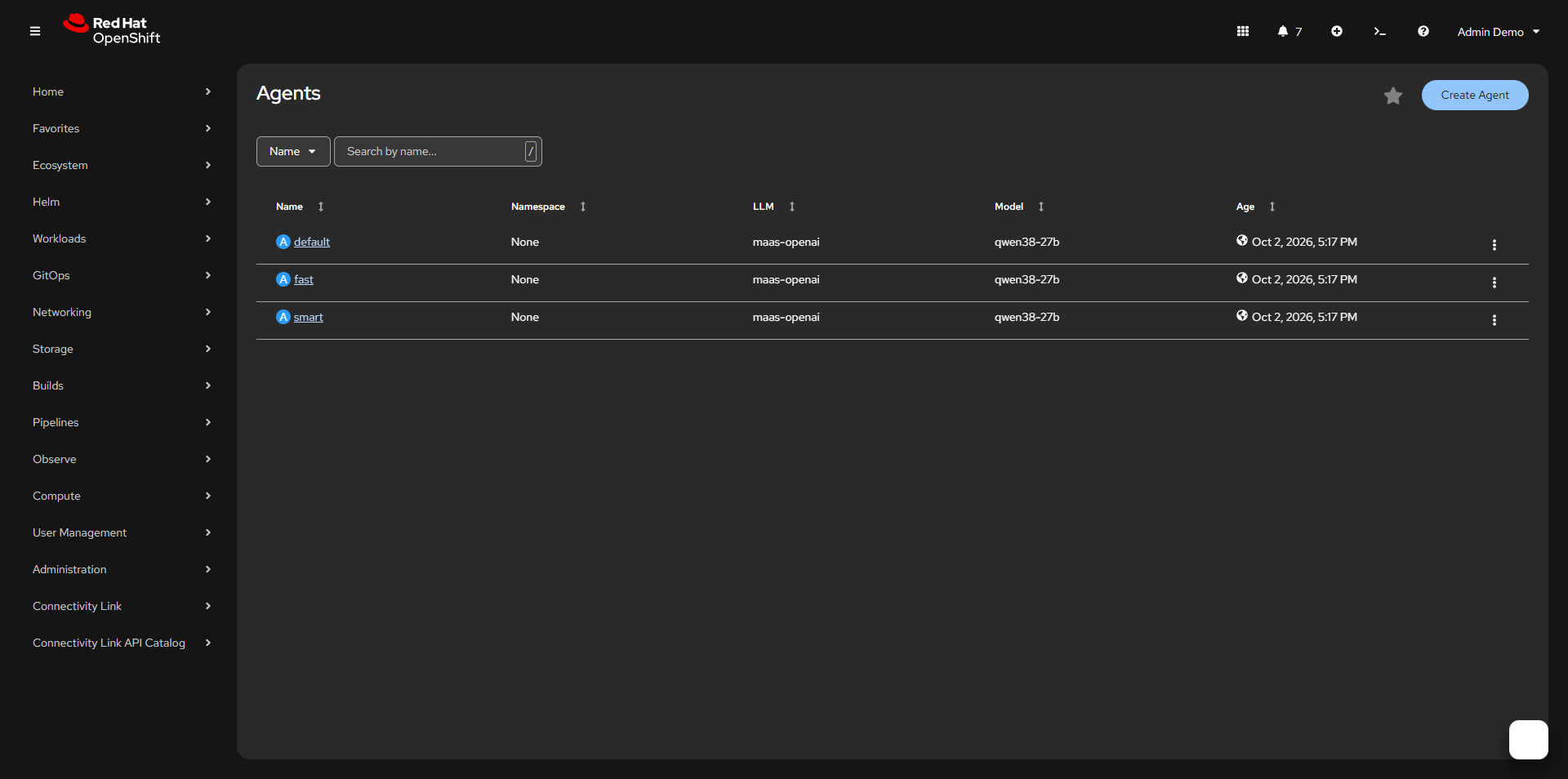Image resolution: width=1568 pixels, height=779 pixels.
Task: Click the globe icon beside default agent's age
Action: [x=1242, y=240]
